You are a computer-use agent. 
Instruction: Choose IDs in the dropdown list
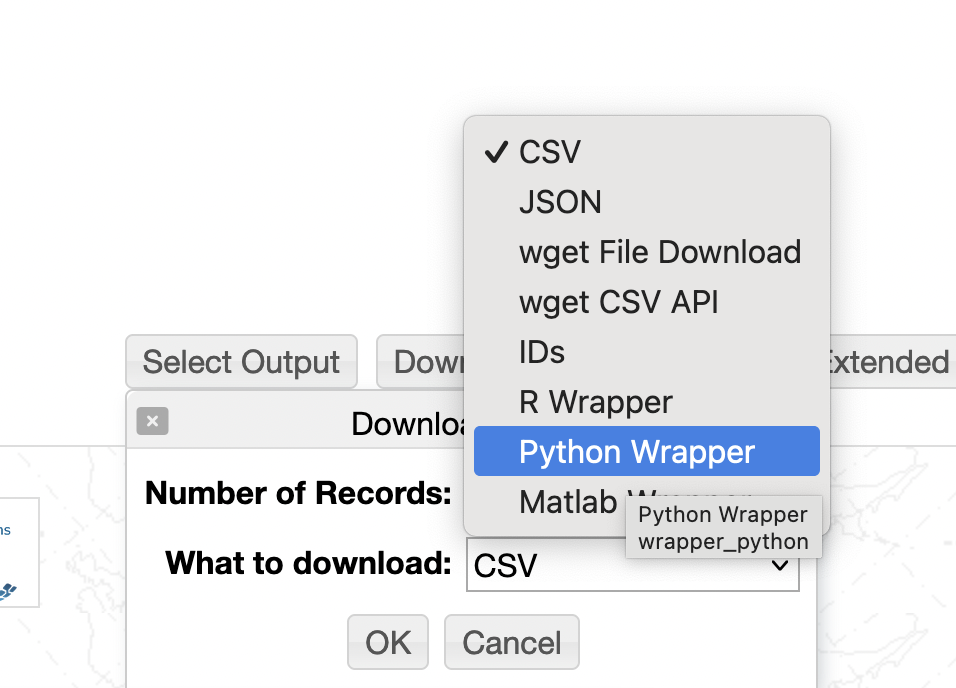(x=542, y=352)
